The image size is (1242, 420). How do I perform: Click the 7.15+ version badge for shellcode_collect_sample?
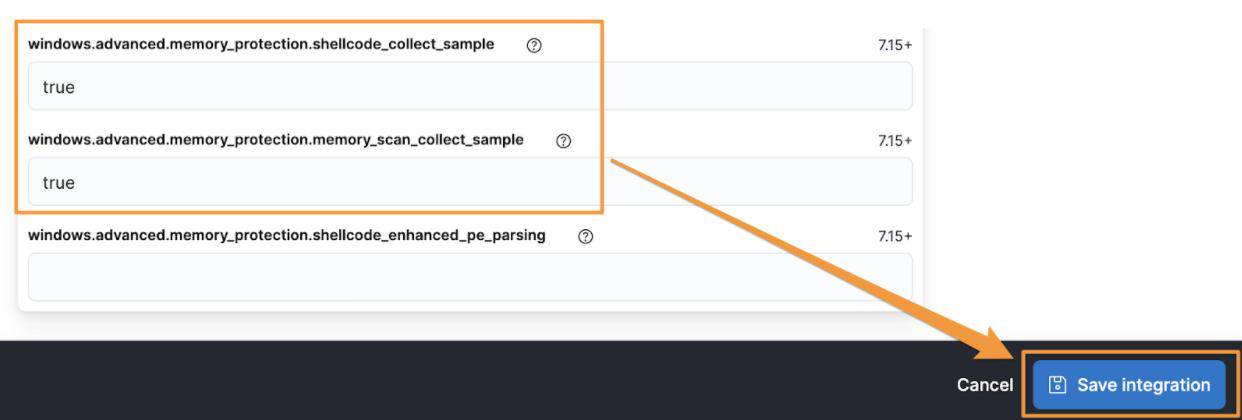coord(895,45)
